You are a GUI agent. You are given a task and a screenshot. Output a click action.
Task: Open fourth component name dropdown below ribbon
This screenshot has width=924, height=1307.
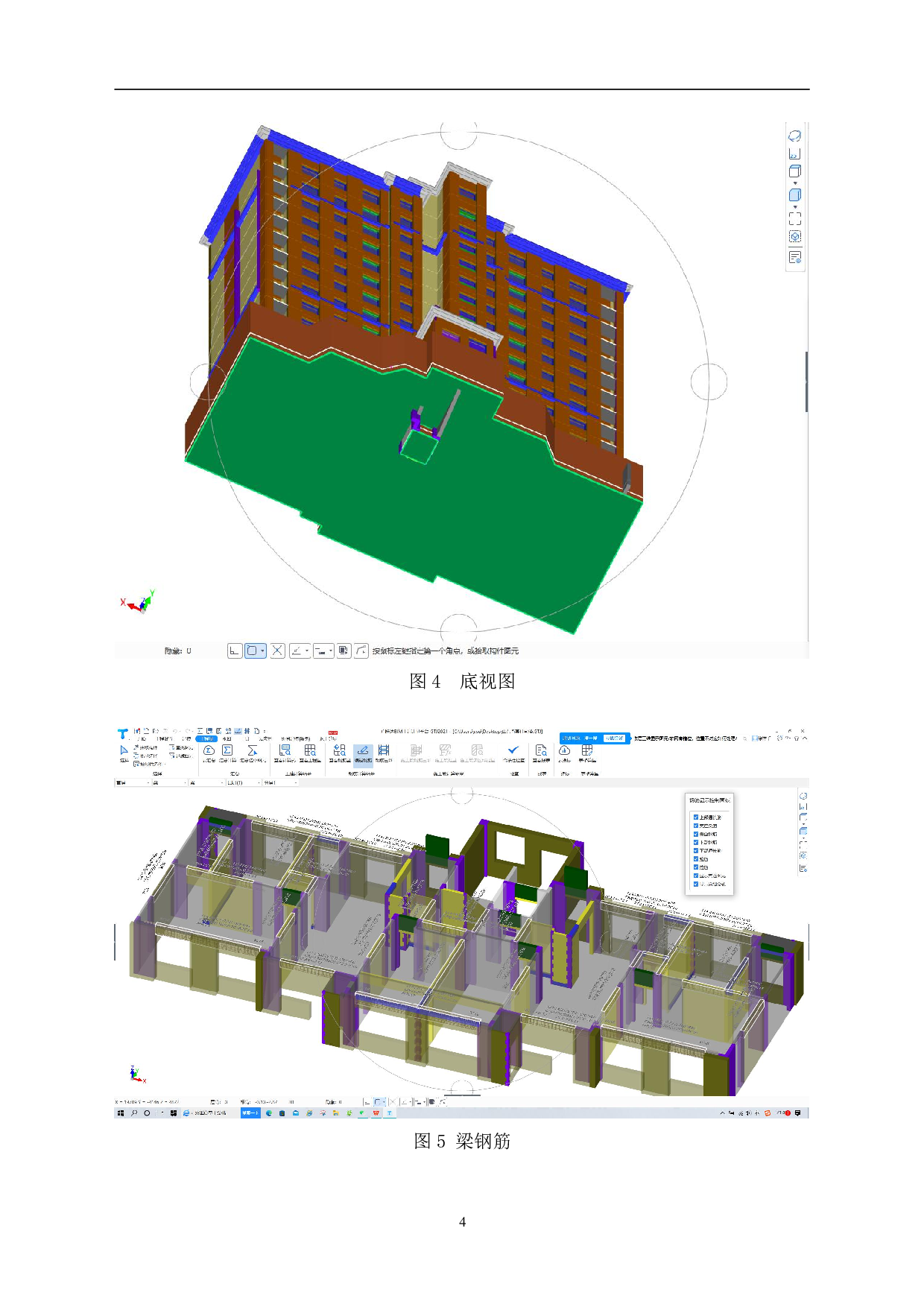(244, 782)
